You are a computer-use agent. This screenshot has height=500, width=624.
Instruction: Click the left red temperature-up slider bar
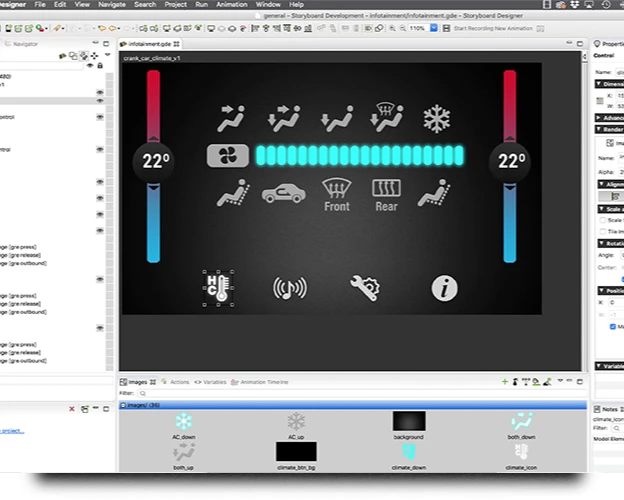point(154,106)
